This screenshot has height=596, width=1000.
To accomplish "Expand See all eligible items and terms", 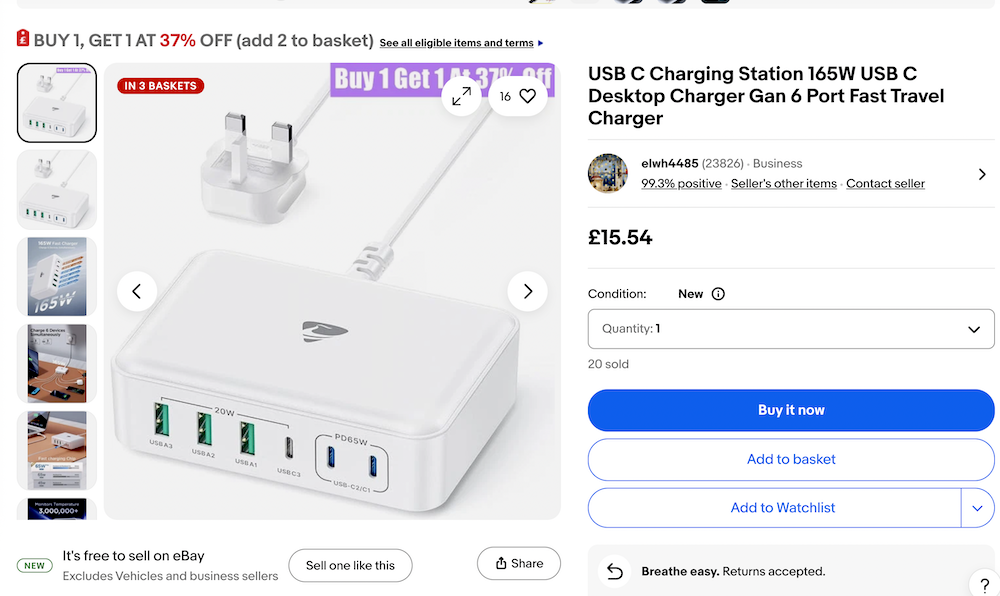I will (461, 43).
